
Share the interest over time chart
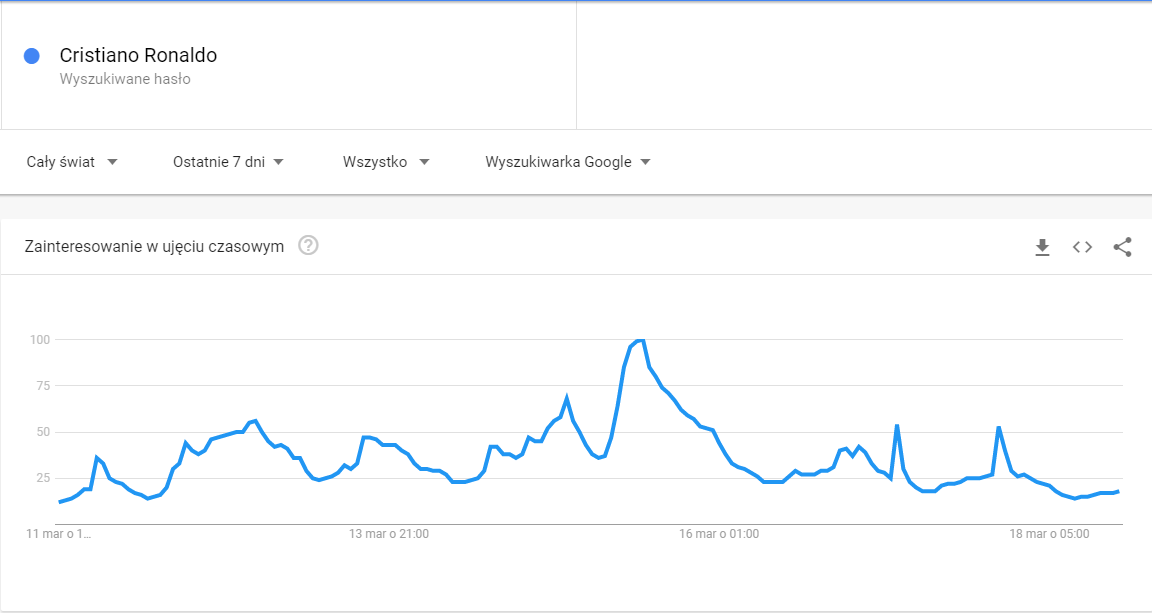(1122, 247)
